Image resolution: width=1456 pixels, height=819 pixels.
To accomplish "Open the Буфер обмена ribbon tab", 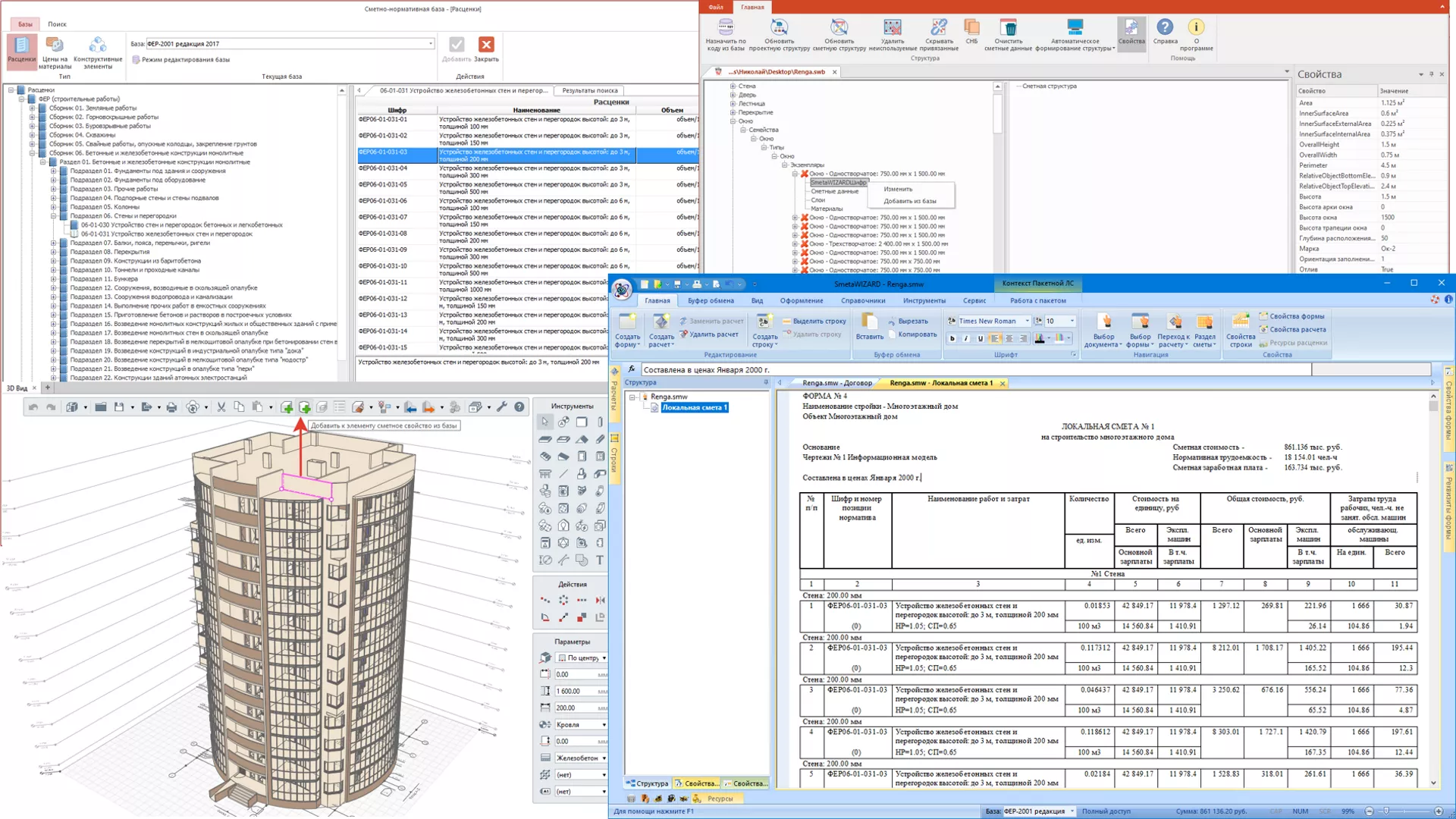I will tap(711, 300).
